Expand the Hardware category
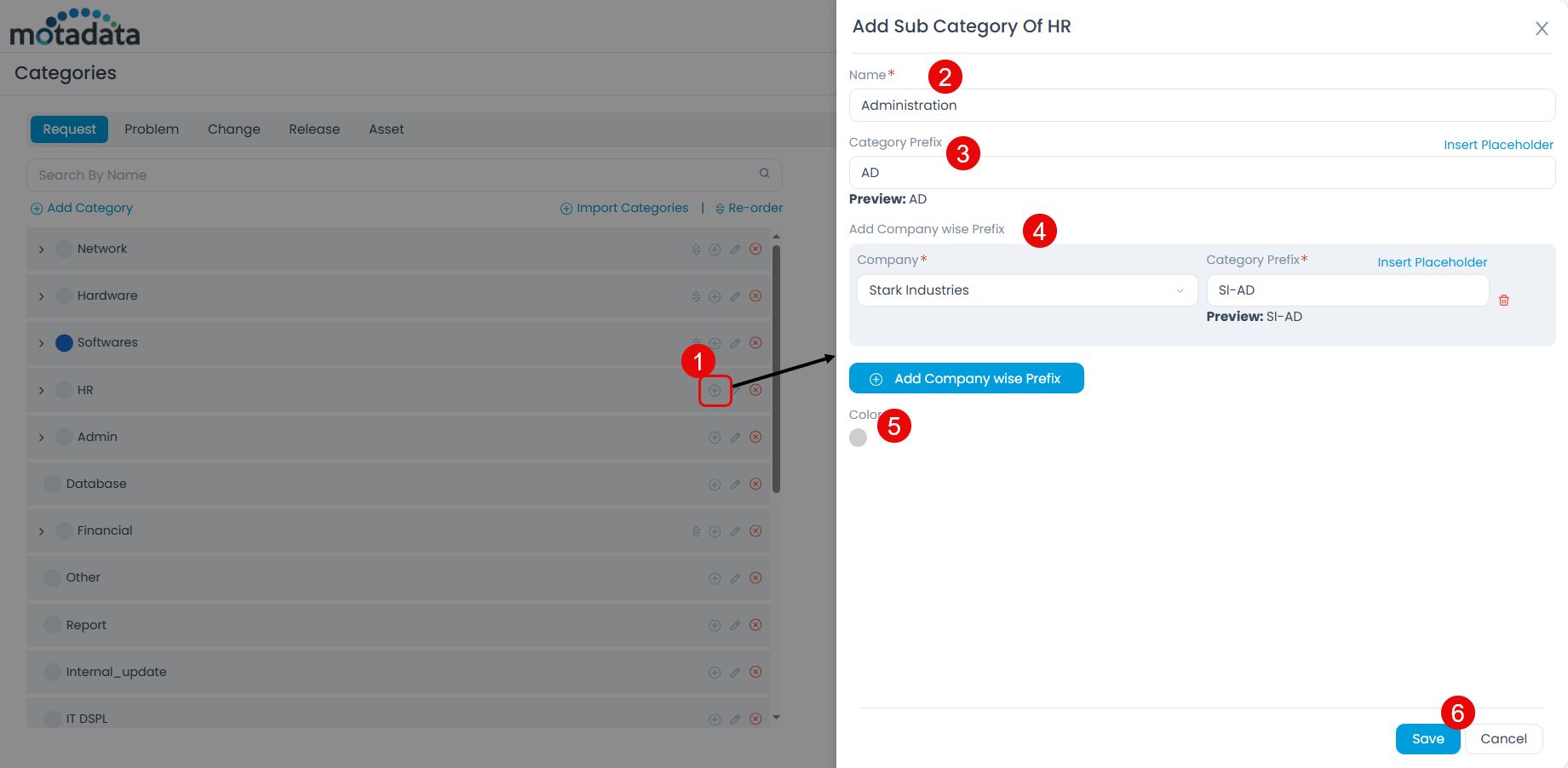The height and width of the screenshot is (768, 1568). tap(41, 295)
